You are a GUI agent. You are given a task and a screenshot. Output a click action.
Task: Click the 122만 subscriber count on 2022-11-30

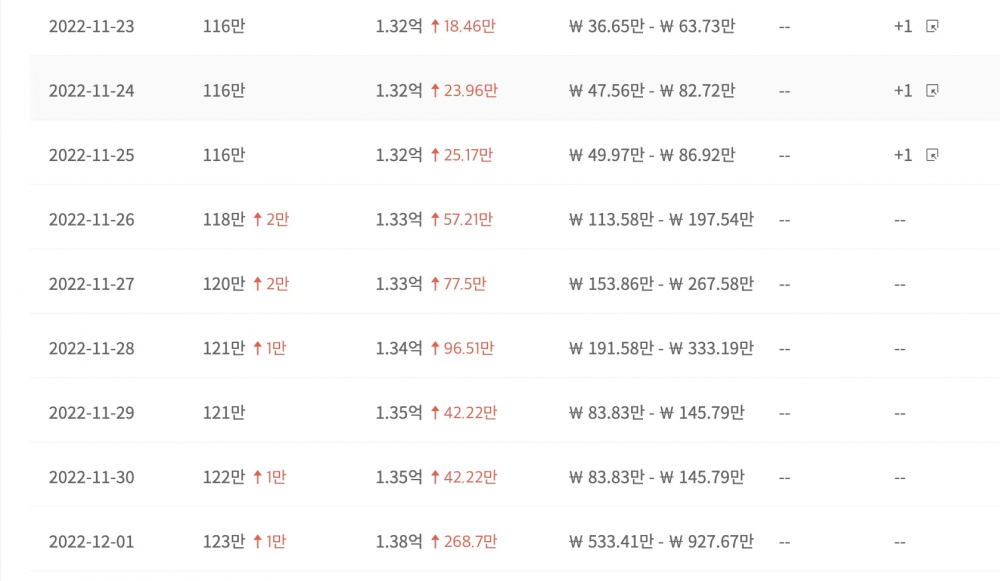[x=224, y=477]
